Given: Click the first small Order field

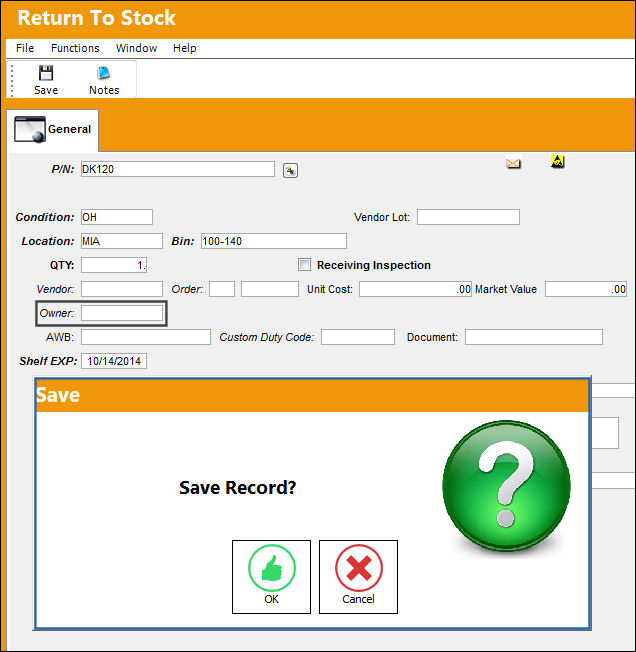Looking at the screenshot, I should pyautogui.click(x=222, y=289).
